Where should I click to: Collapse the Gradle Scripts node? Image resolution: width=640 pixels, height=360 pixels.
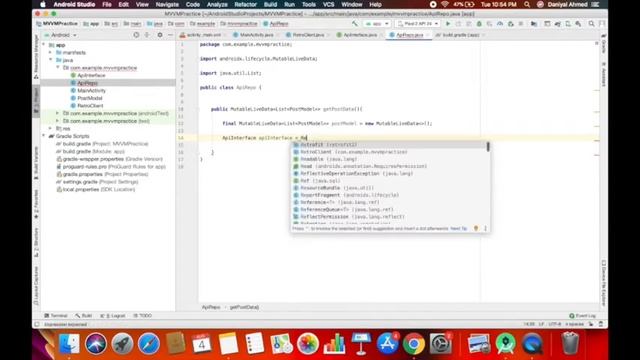44,136
